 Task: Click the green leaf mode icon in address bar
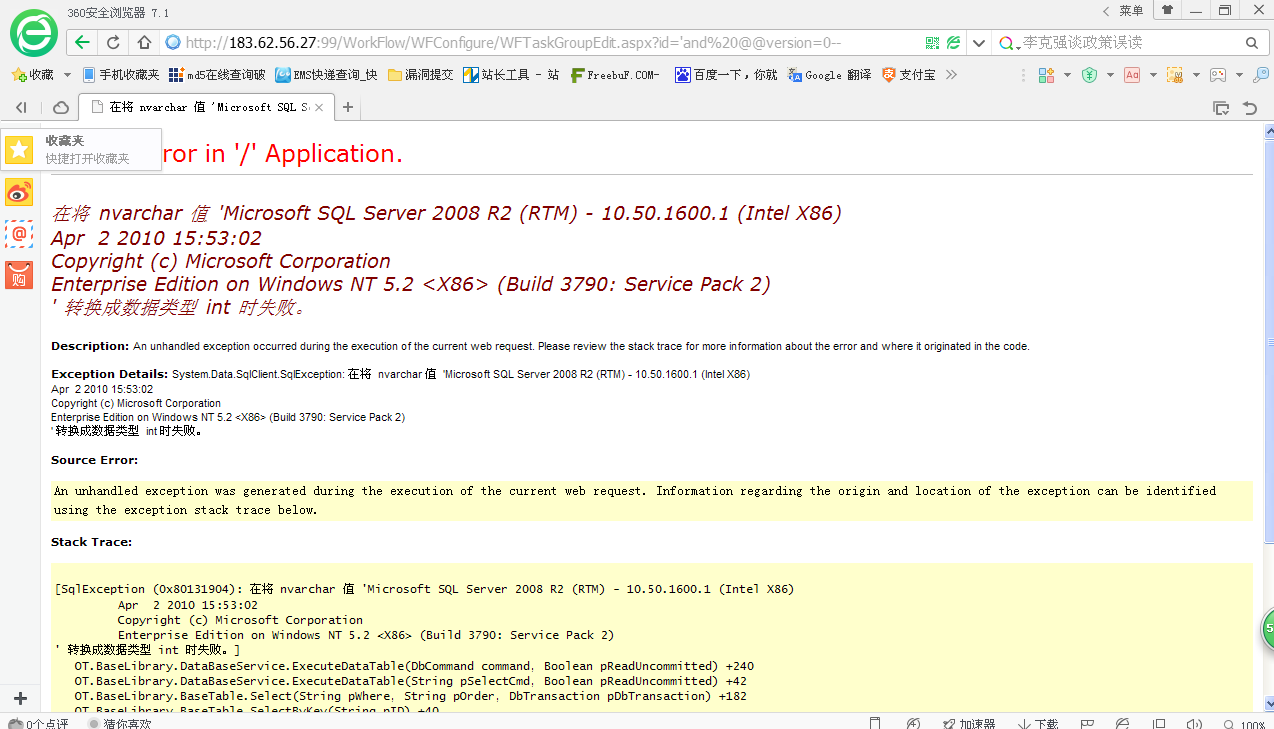[954, 43]
